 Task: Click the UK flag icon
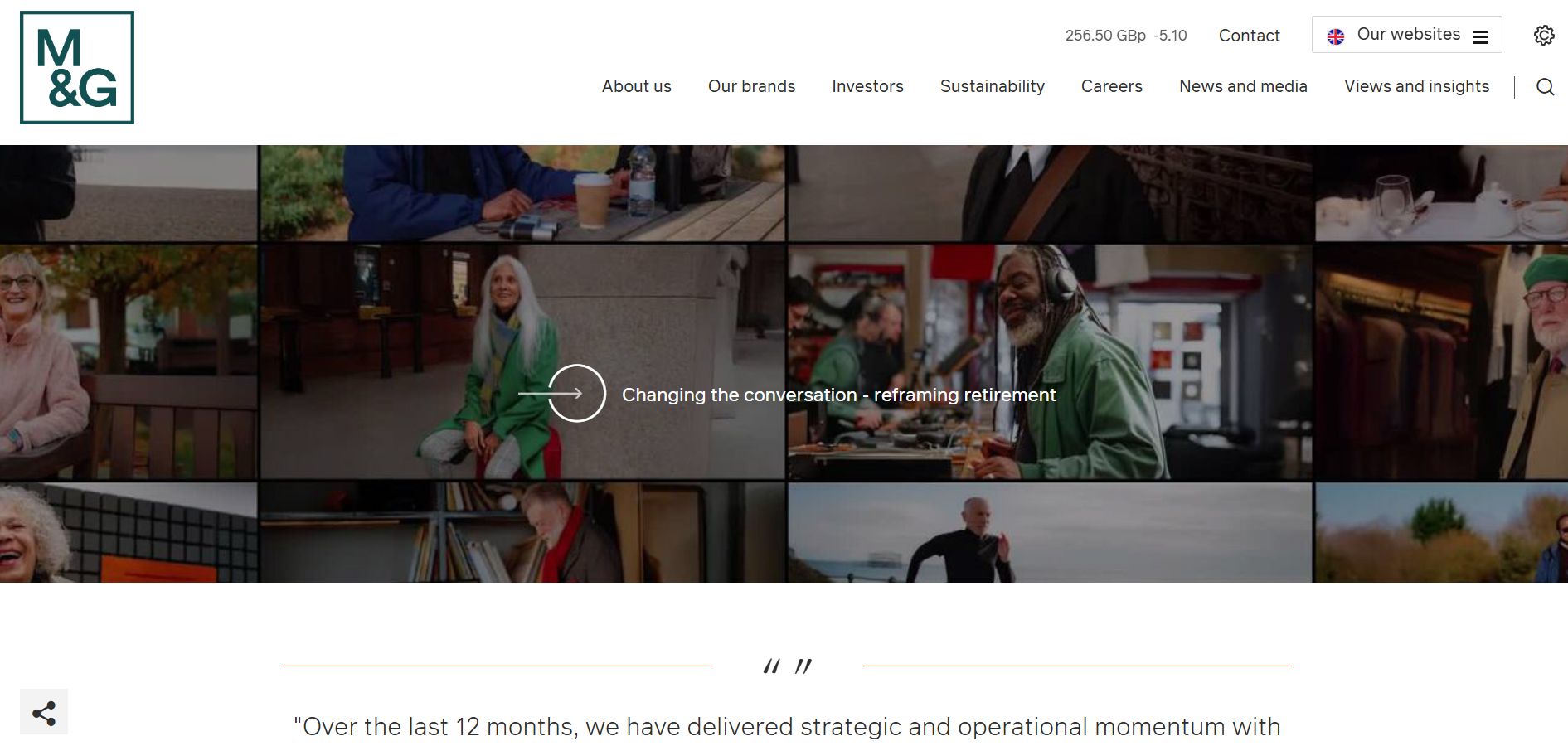tap(1336, 36)
